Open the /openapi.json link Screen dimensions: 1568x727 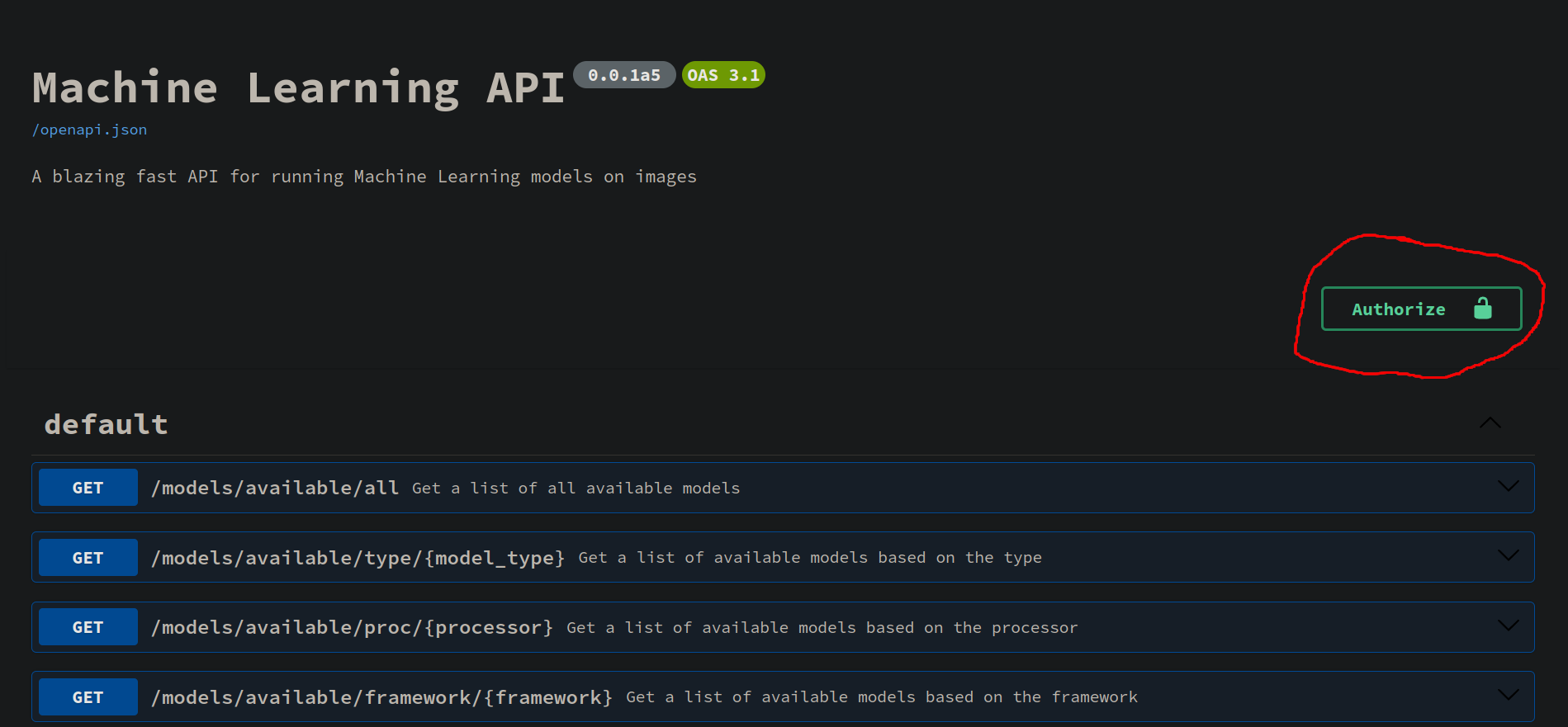89,130
